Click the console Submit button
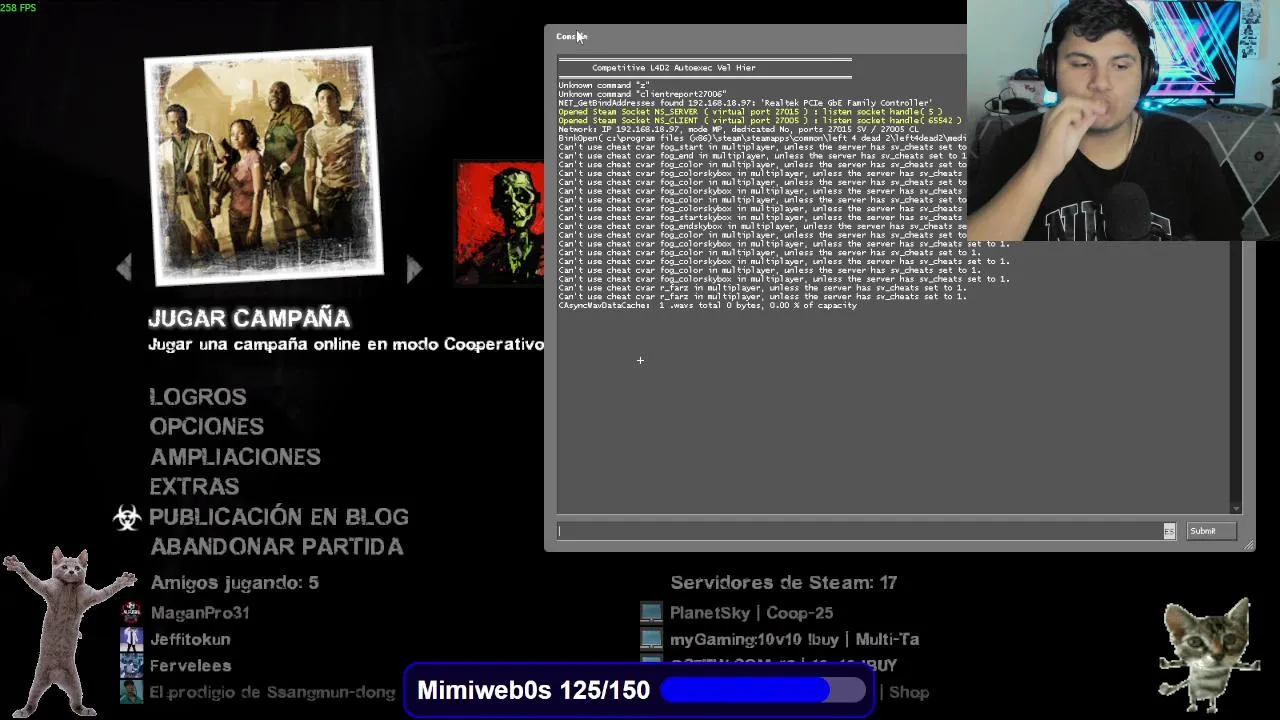Viewport: 1280px width, 720px height. pyautogui.click(x=1210, y=531)
